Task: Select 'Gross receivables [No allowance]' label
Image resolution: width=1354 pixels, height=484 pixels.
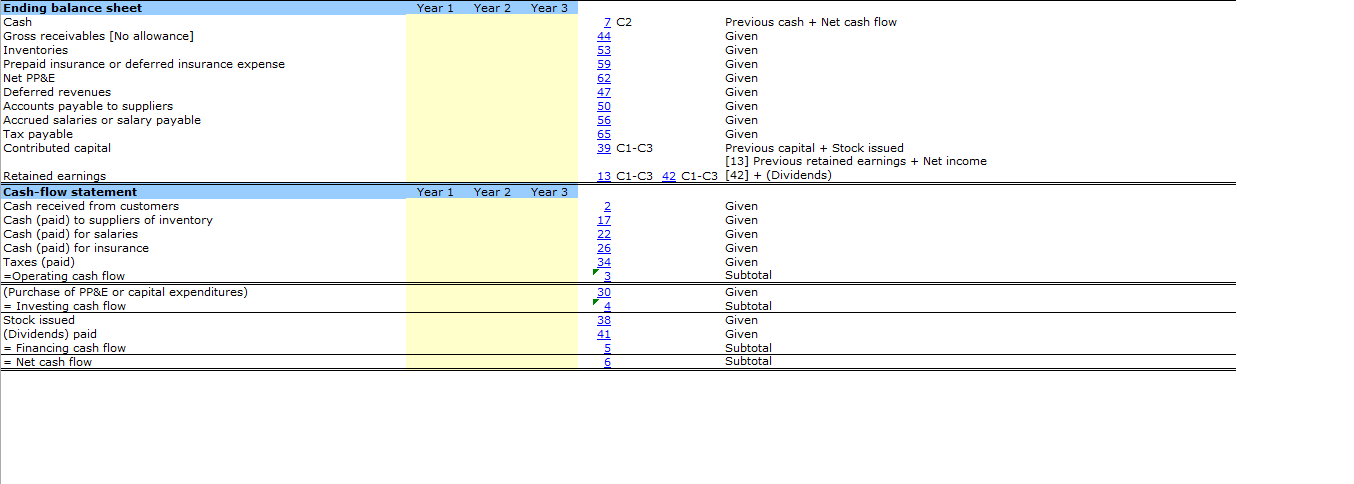Action: click(x=99, y=36)
